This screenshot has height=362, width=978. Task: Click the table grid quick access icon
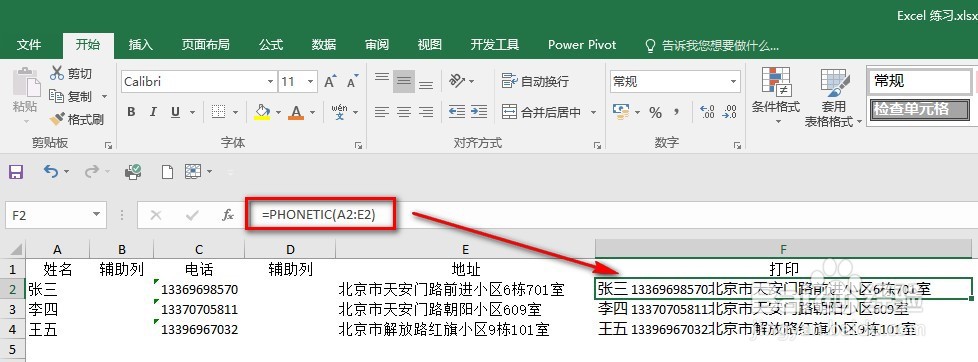pos(193,172)
